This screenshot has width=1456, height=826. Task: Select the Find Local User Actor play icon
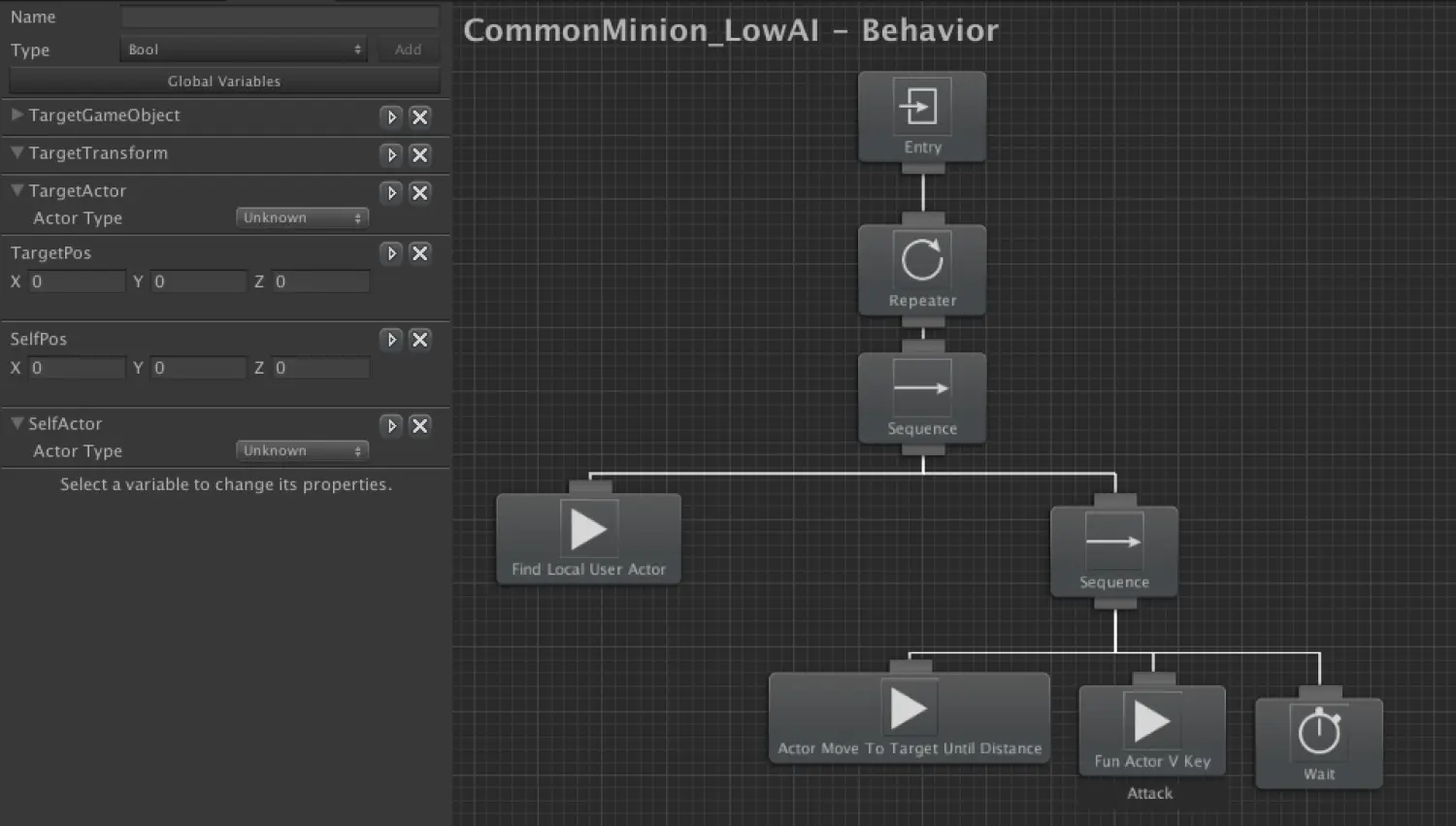[x=589, y=529]
